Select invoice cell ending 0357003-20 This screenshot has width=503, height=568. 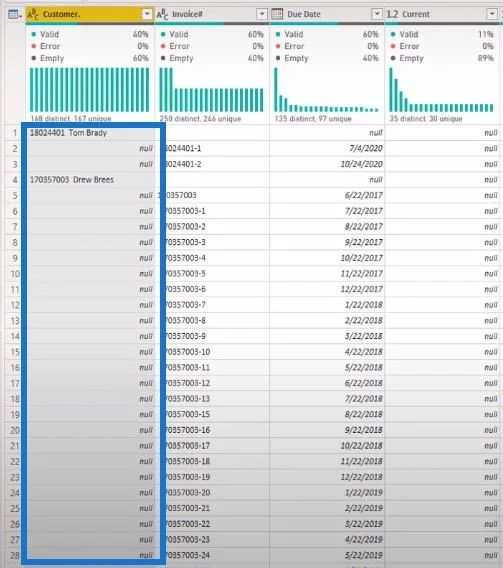click(212, 493)
